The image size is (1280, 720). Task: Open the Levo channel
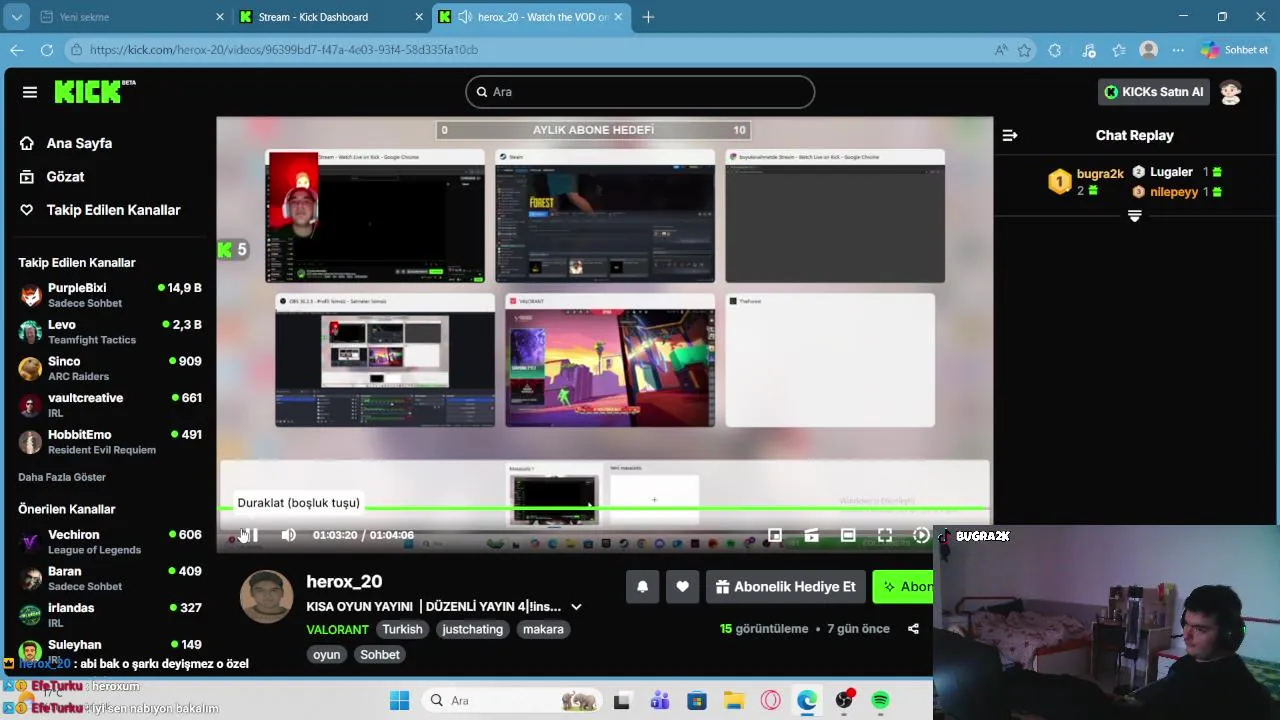pos(110,332)
